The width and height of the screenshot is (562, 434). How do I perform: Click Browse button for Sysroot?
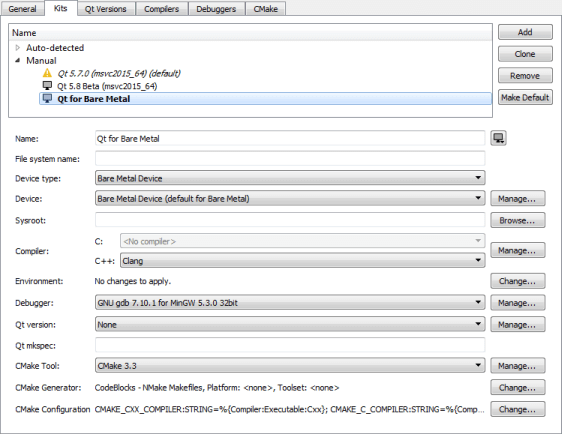click(518, 220)
